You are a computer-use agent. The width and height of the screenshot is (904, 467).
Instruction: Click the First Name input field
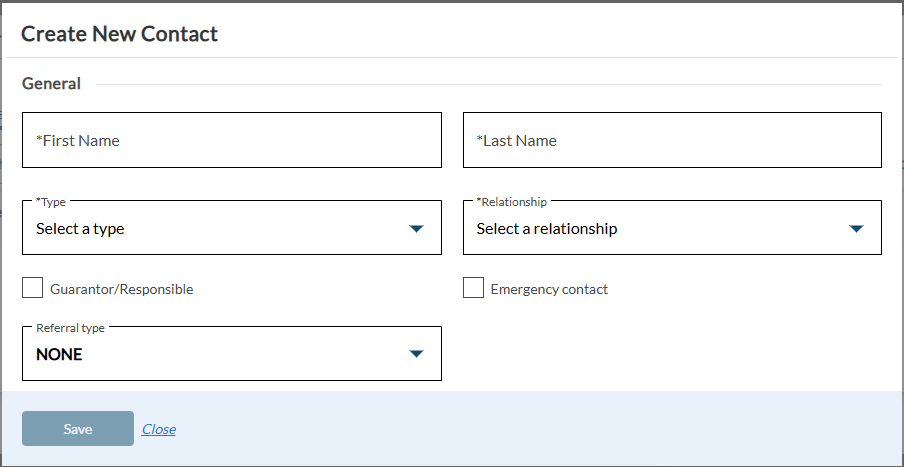tap(231, 140)
